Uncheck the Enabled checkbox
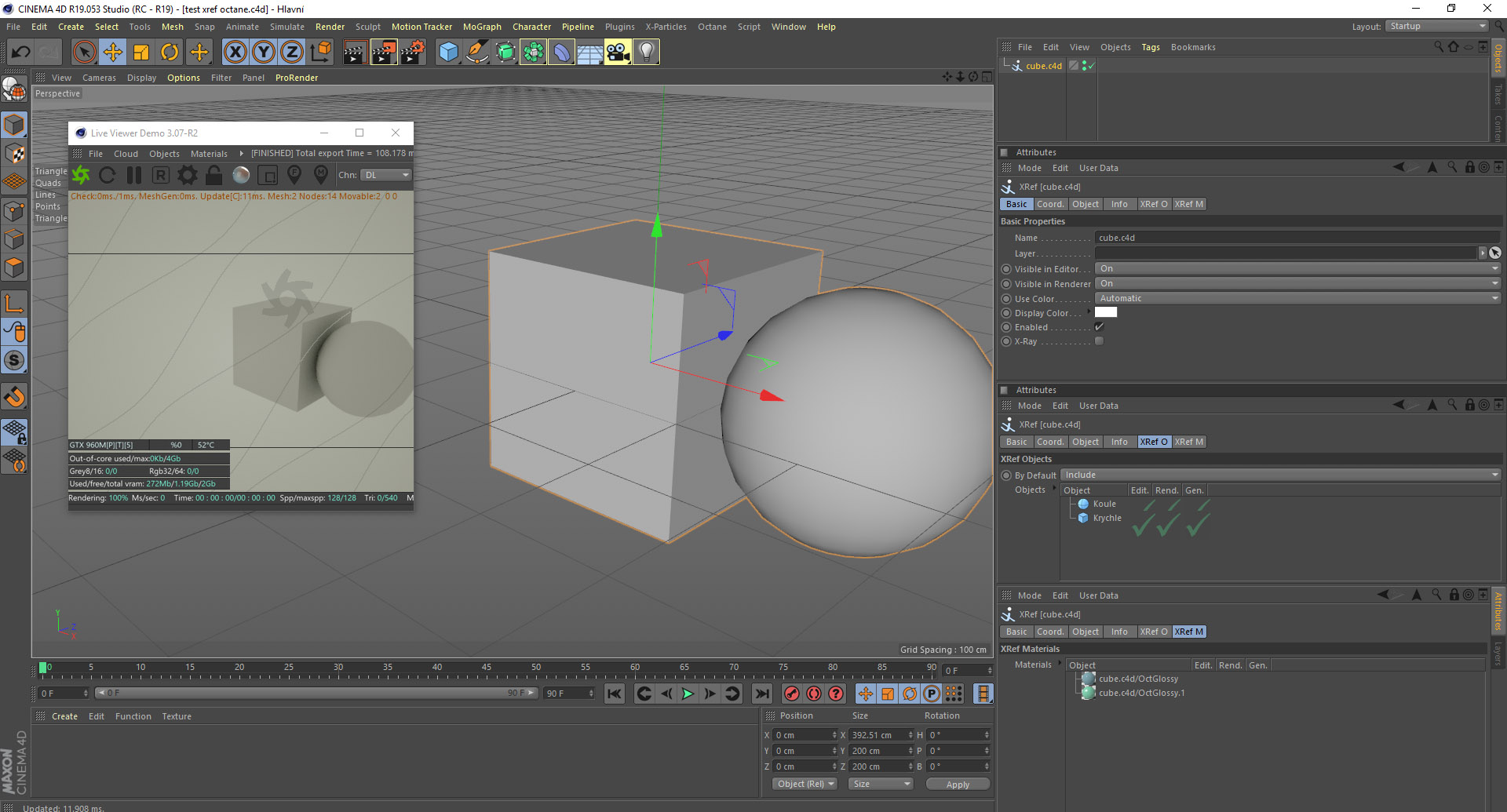This screenshot has height=812, width=1507. pos(1100,327)
